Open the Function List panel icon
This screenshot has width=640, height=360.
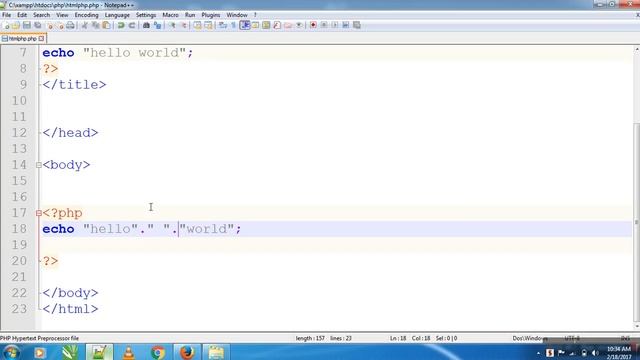277,25
